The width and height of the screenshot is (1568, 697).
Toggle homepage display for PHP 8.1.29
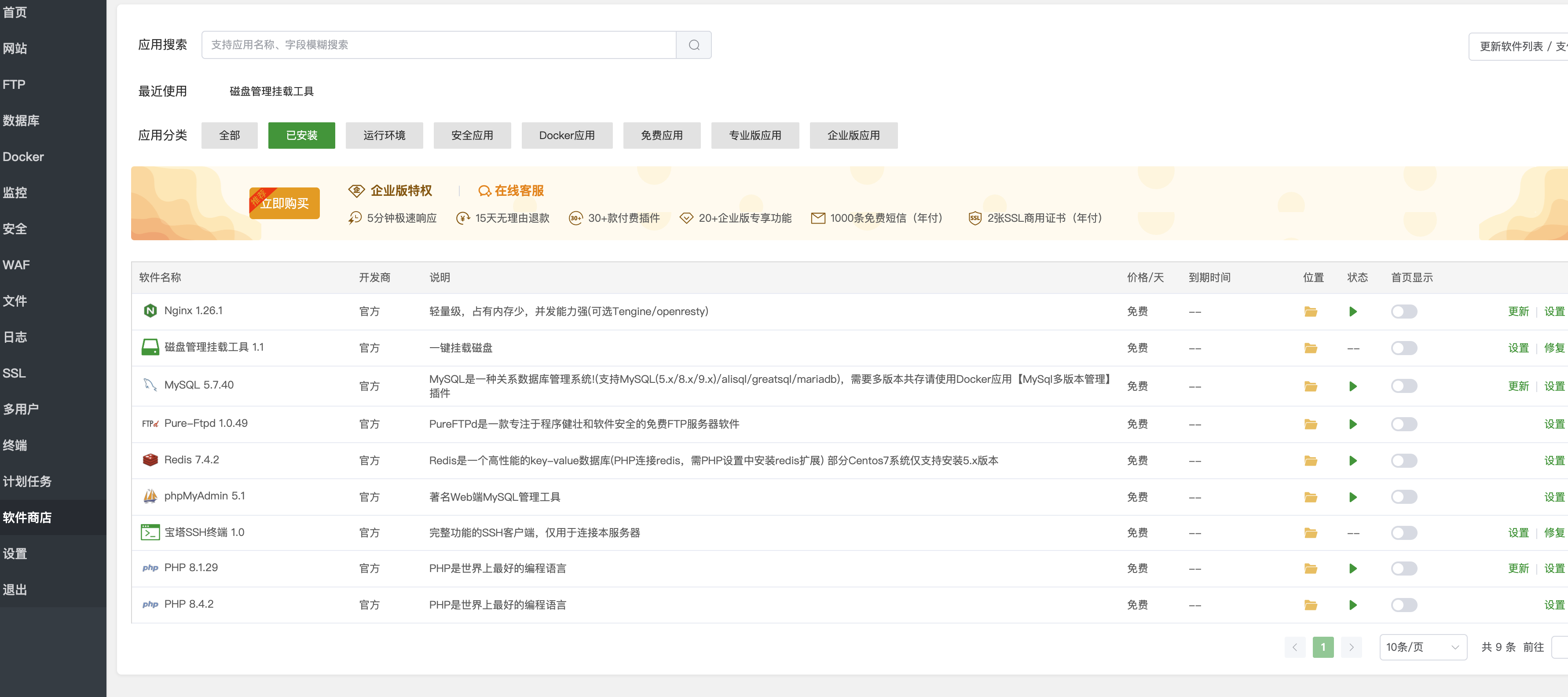click(x=1403, y=569)
